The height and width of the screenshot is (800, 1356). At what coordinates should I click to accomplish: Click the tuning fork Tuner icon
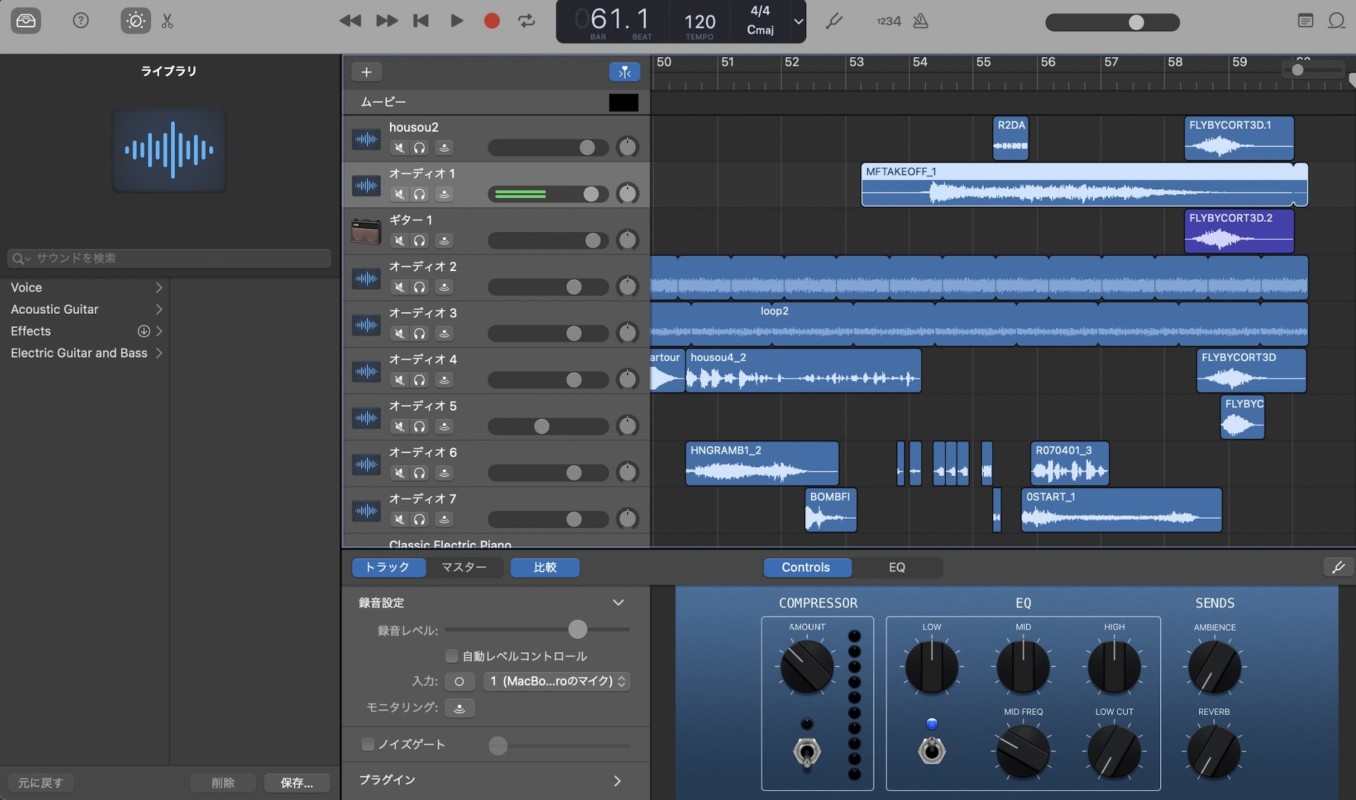click(x=833, y=20)
